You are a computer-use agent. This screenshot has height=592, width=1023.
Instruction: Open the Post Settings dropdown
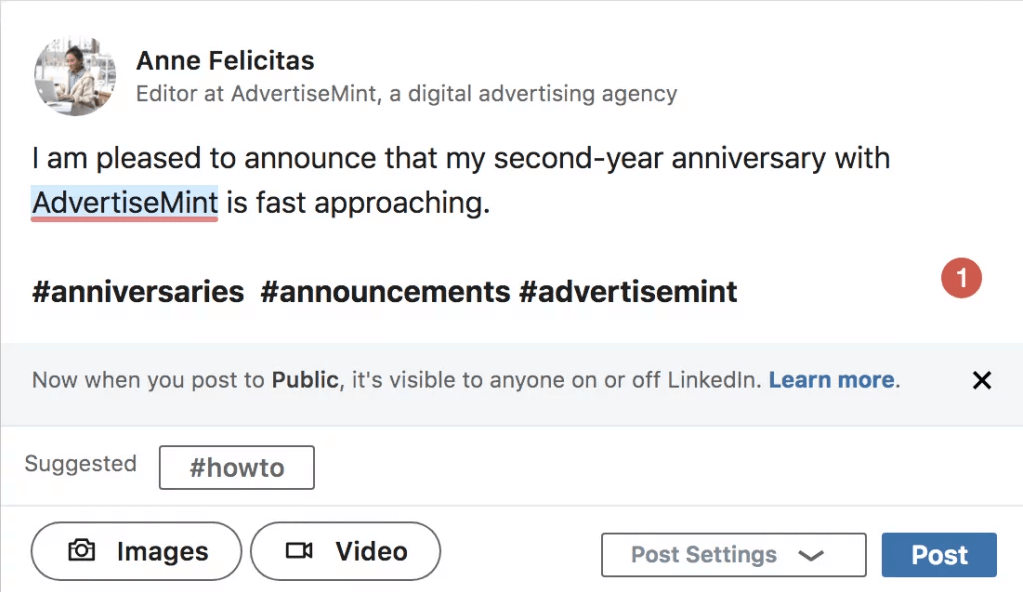pyautogui.click(x=732, y=554)
